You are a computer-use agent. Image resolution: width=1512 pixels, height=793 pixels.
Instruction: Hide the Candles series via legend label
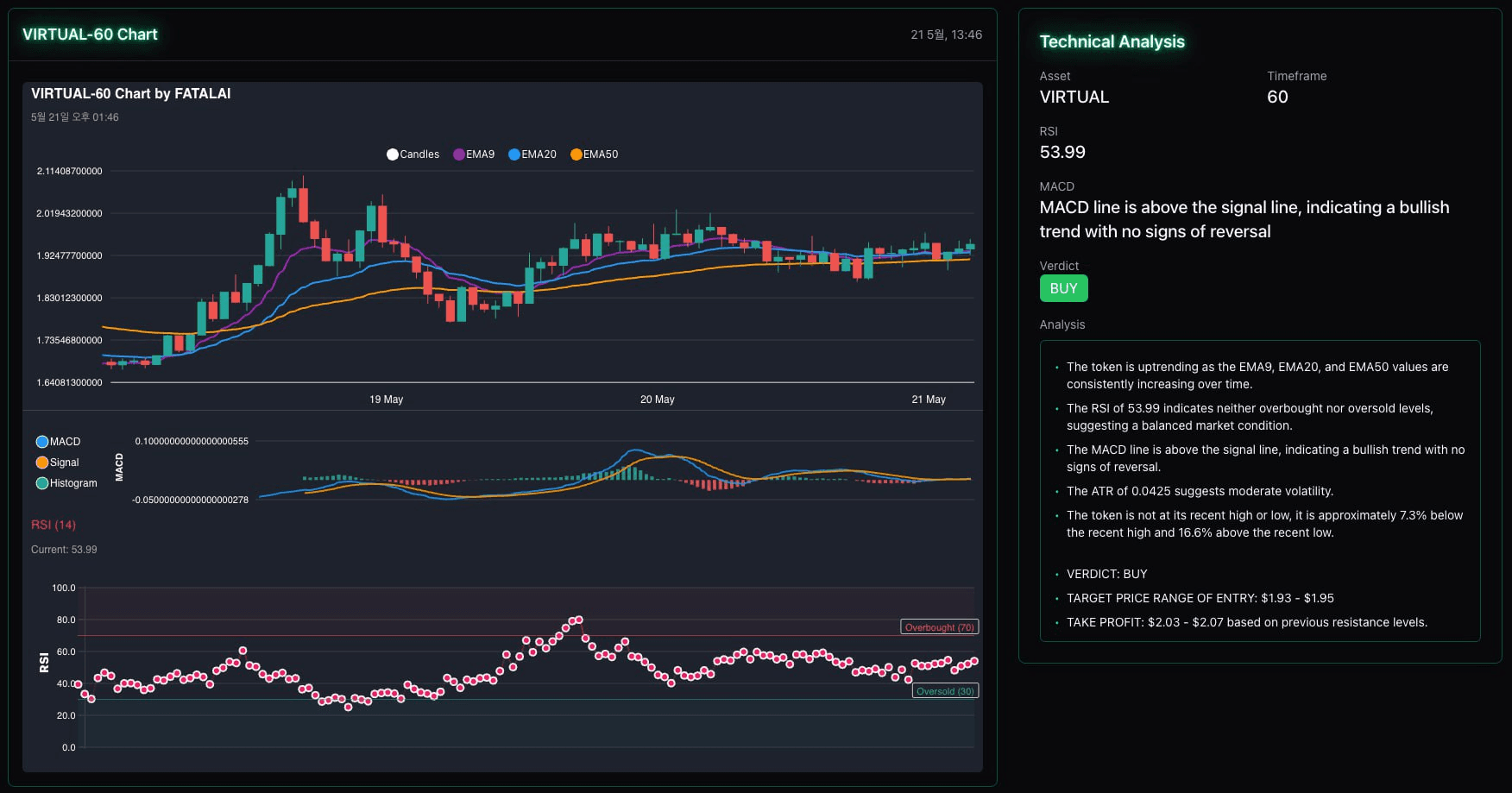pyautogui.click(x=419, y=154)
